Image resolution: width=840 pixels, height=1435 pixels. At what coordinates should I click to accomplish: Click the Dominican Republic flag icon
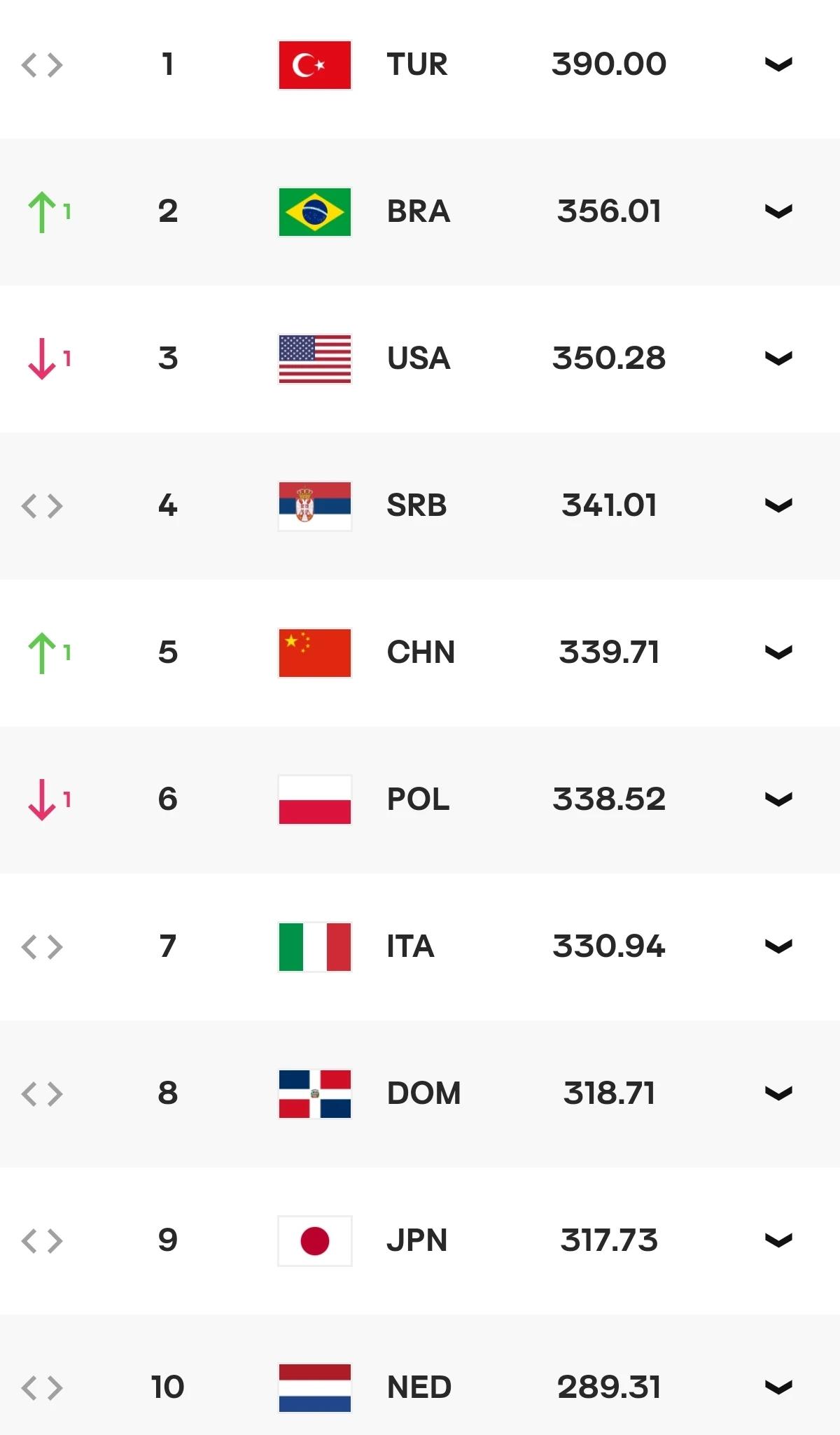[x=314, y=1094]
